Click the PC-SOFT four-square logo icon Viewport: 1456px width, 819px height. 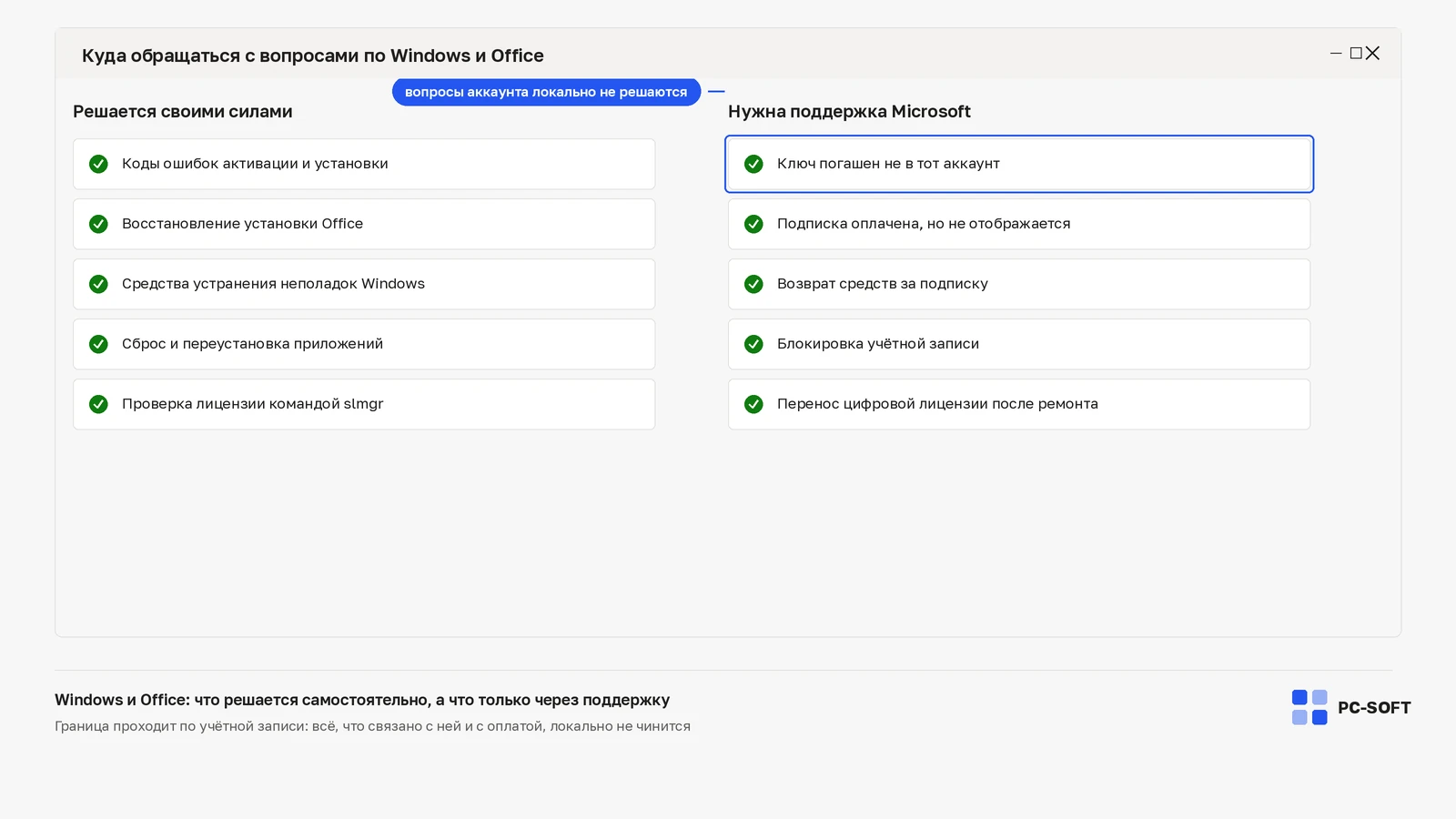(x=1309, y=707)
